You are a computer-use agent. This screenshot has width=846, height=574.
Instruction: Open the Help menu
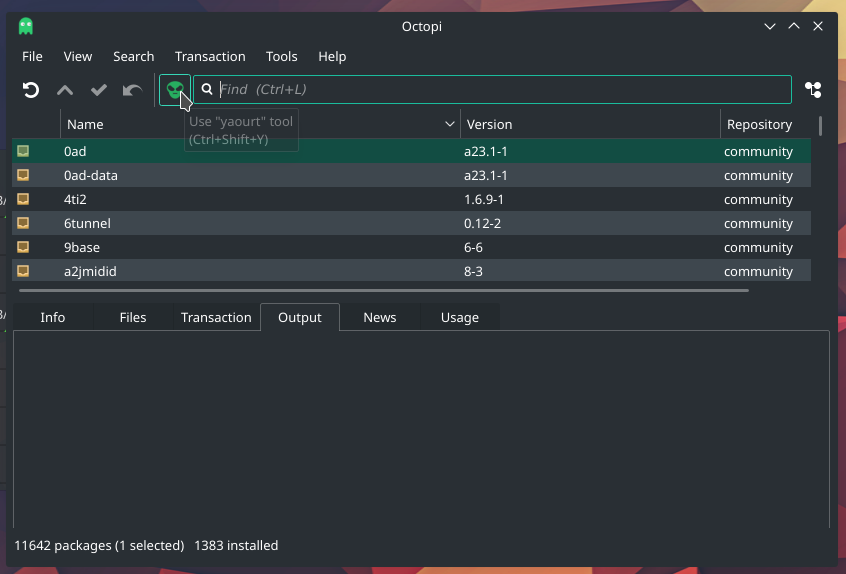coord(332,57)
